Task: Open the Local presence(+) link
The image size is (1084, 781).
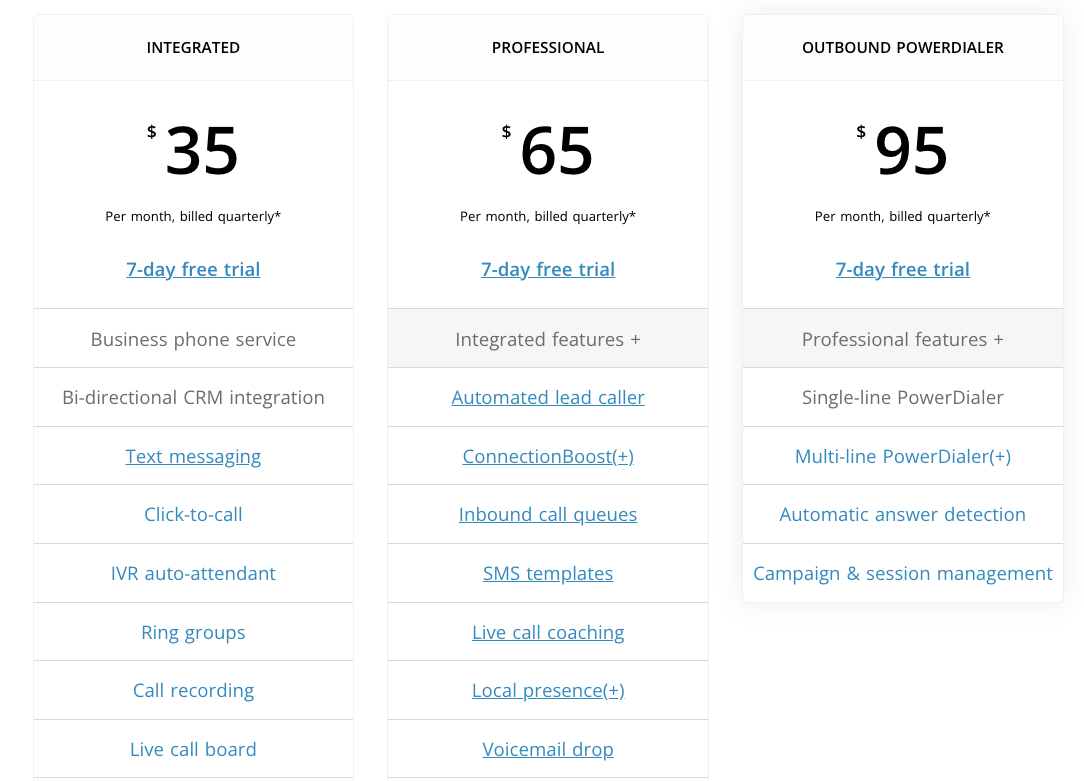Action: tap(548, 690)
